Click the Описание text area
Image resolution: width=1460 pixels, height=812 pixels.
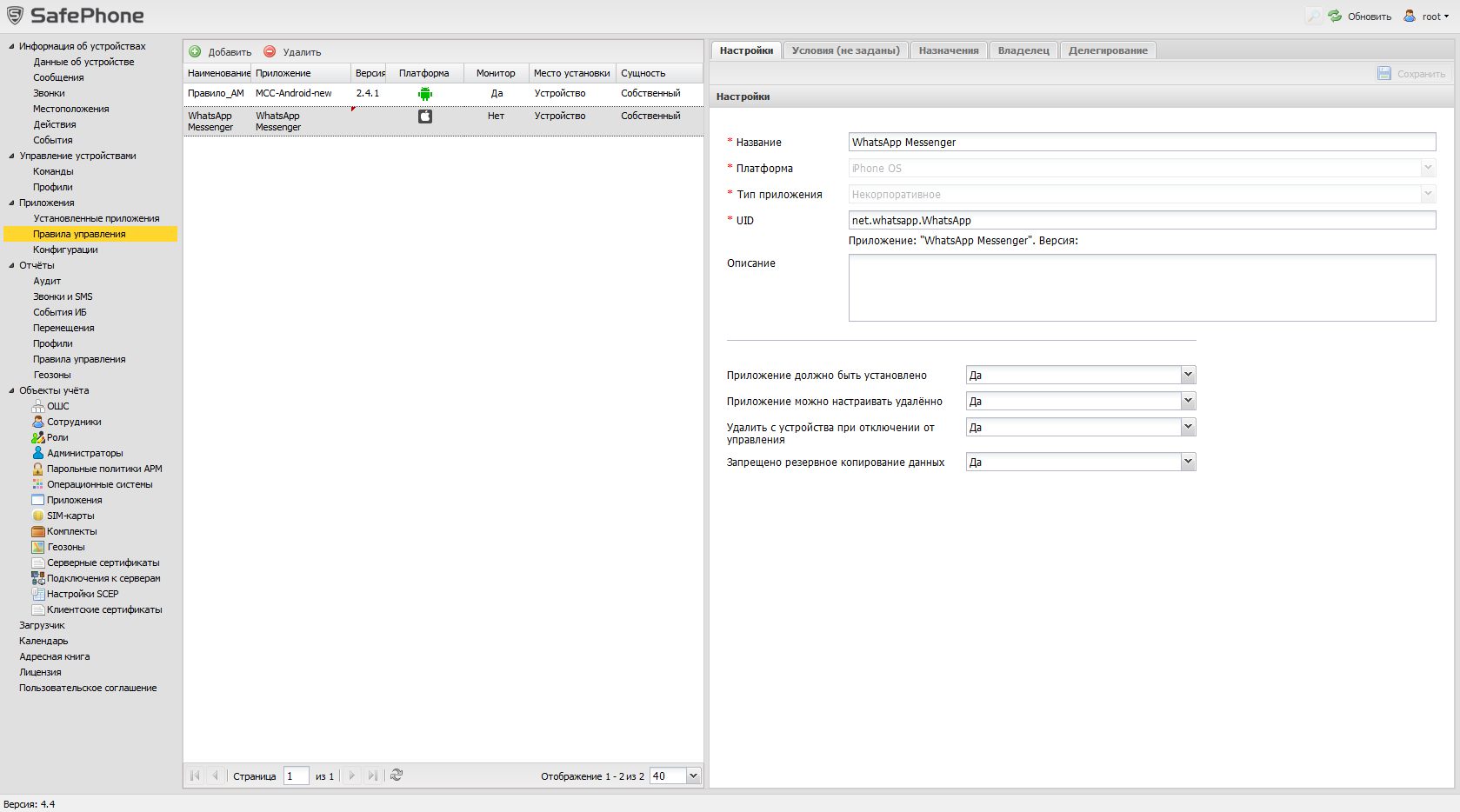click(1142, 288)
